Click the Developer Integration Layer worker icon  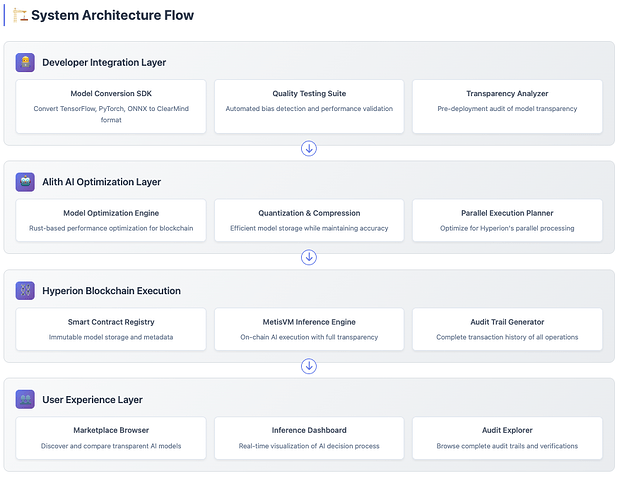tap(25, 62)
